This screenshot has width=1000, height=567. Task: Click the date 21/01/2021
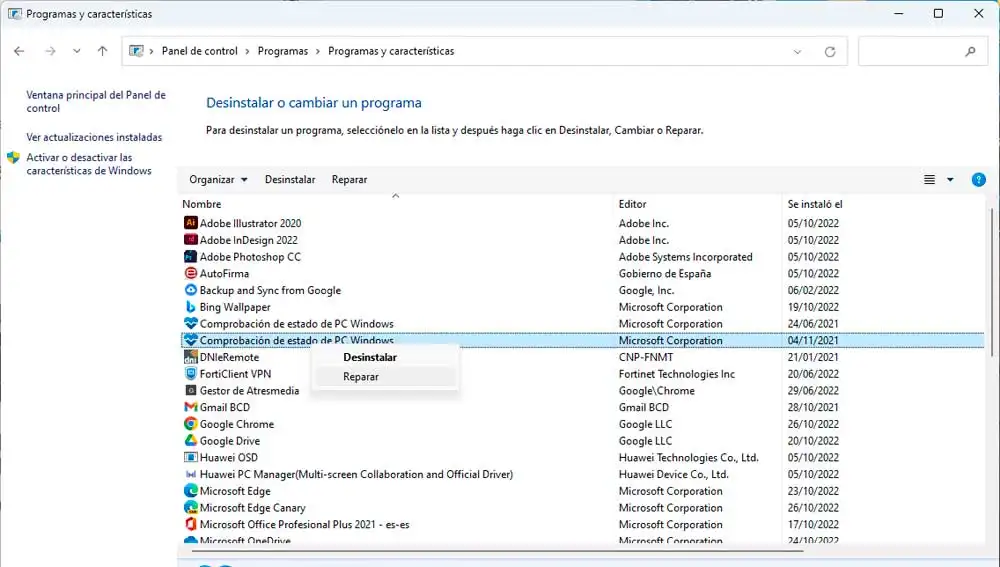pos(813,357)
